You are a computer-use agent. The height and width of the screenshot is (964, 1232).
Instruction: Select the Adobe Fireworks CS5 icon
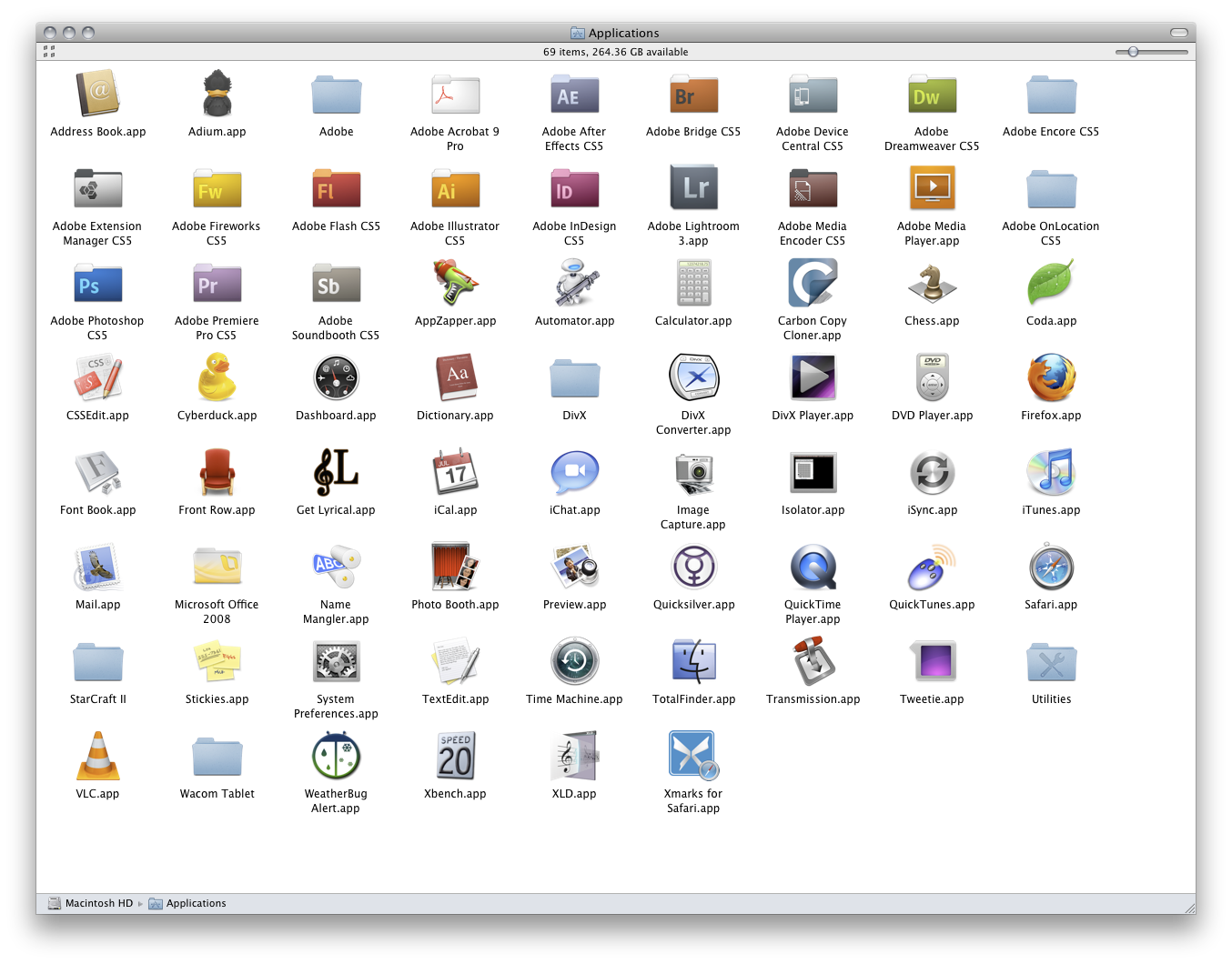[x=217, y=190]
